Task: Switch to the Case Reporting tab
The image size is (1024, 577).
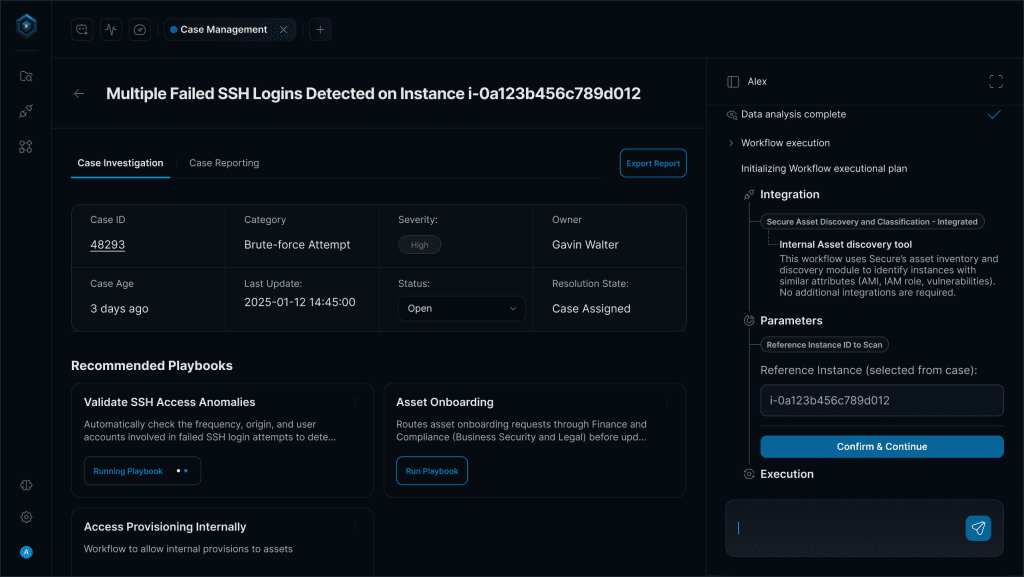Action: click(x=224, y=163)
